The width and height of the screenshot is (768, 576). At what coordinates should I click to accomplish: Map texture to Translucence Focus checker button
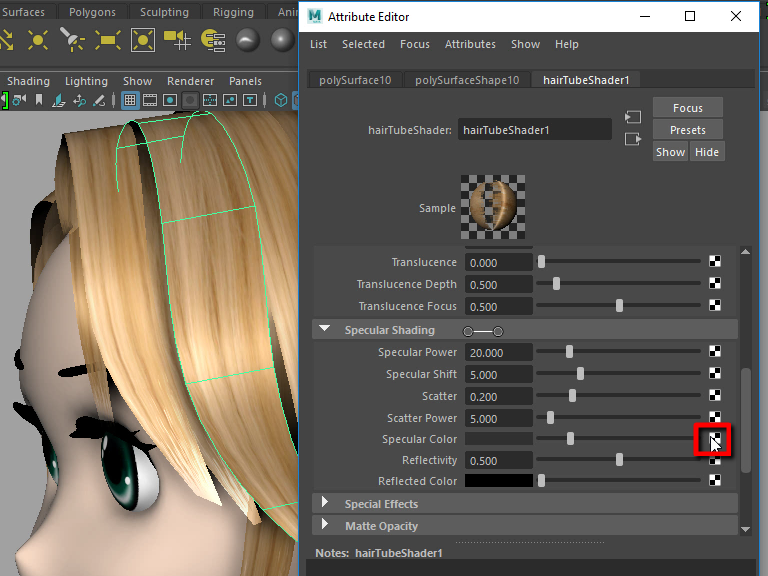click(715, 305)
